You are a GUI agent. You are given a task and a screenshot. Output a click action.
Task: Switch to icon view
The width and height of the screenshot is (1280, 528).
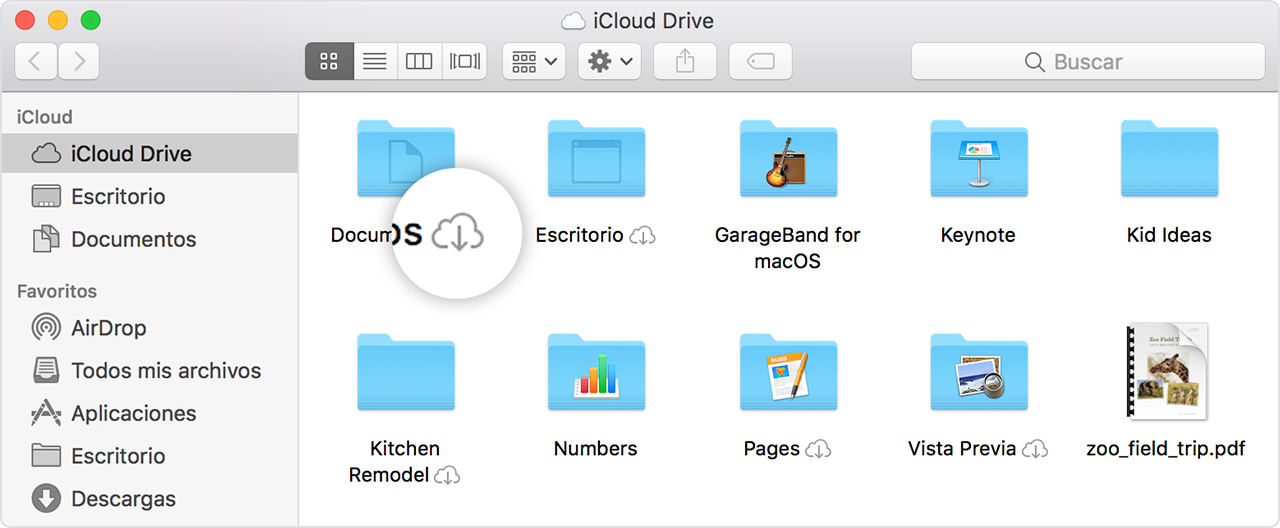pos(329,62)
